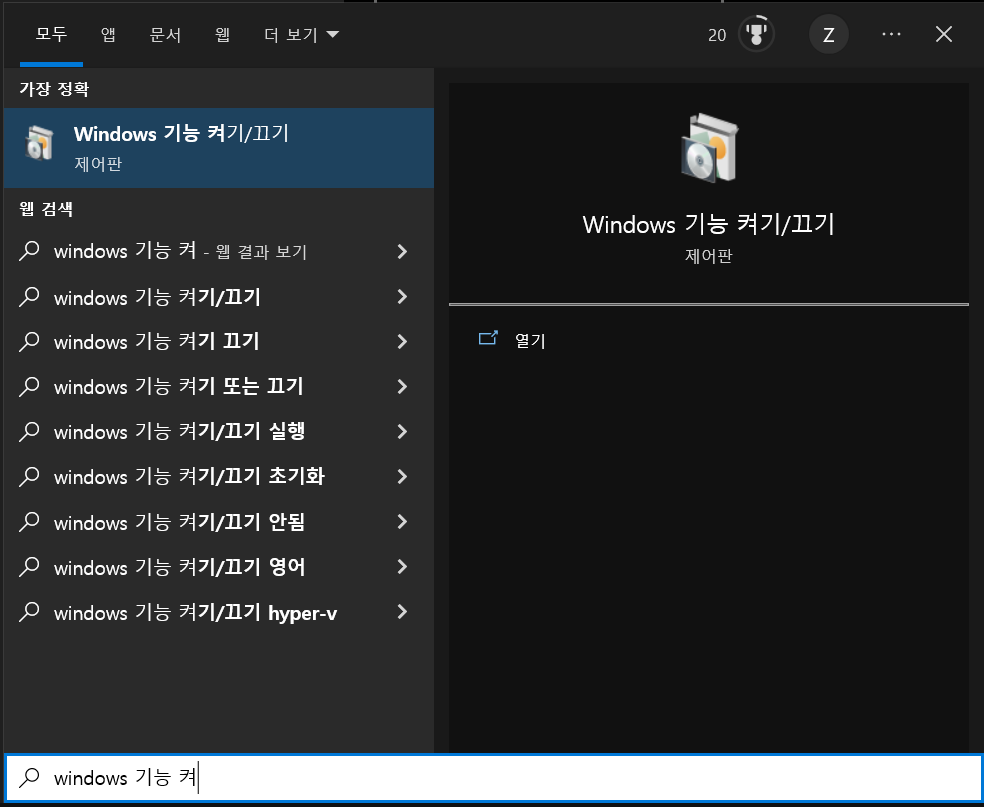Open the three-dot options menu
The width and height of the screenshot is (984, 807).
[x=891, y=35]
